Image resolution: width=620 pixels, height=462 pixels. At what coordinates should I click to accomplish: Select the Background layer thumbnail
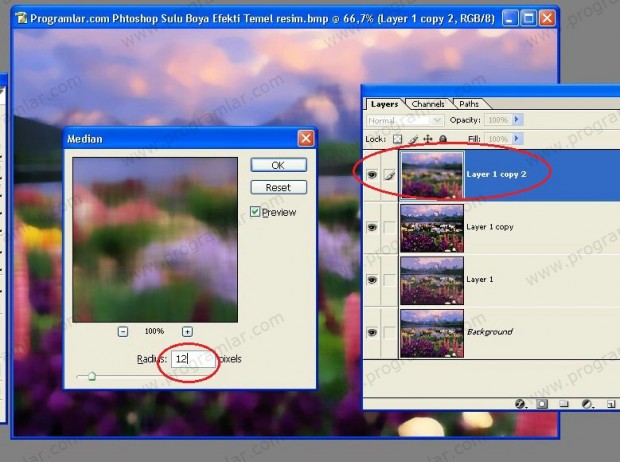tap(432, 333)
